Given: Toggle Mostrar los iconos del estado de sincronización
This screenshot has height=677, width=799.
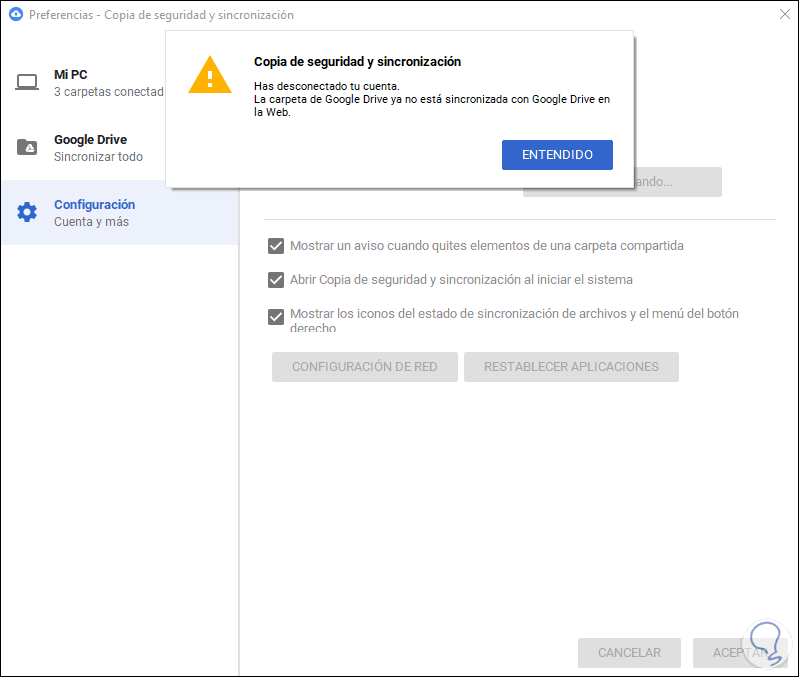Looking at the screenshot, I should click(276, 317).
